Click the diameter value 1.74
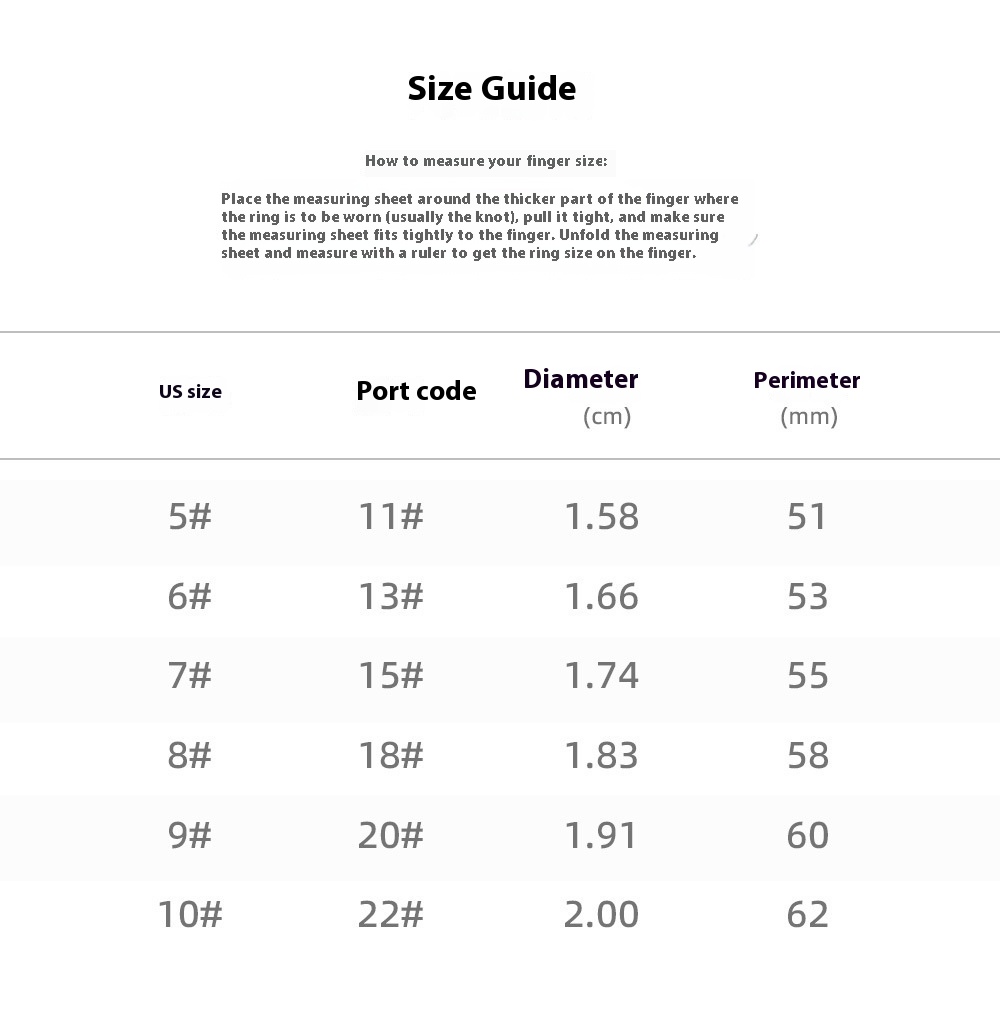Viewport: 1000px width, 1036px height. tap(601, 675)
